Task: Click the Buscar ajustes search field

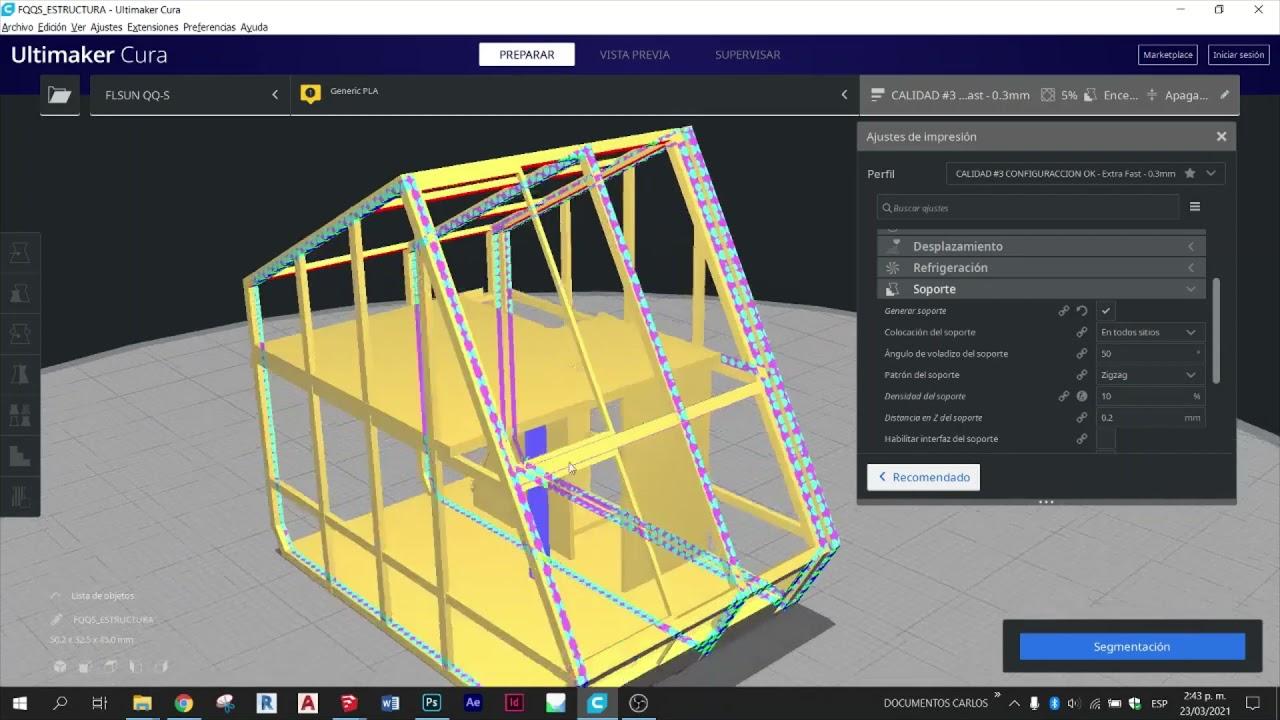Action: pyautogui.click(x=1028, y=207)
